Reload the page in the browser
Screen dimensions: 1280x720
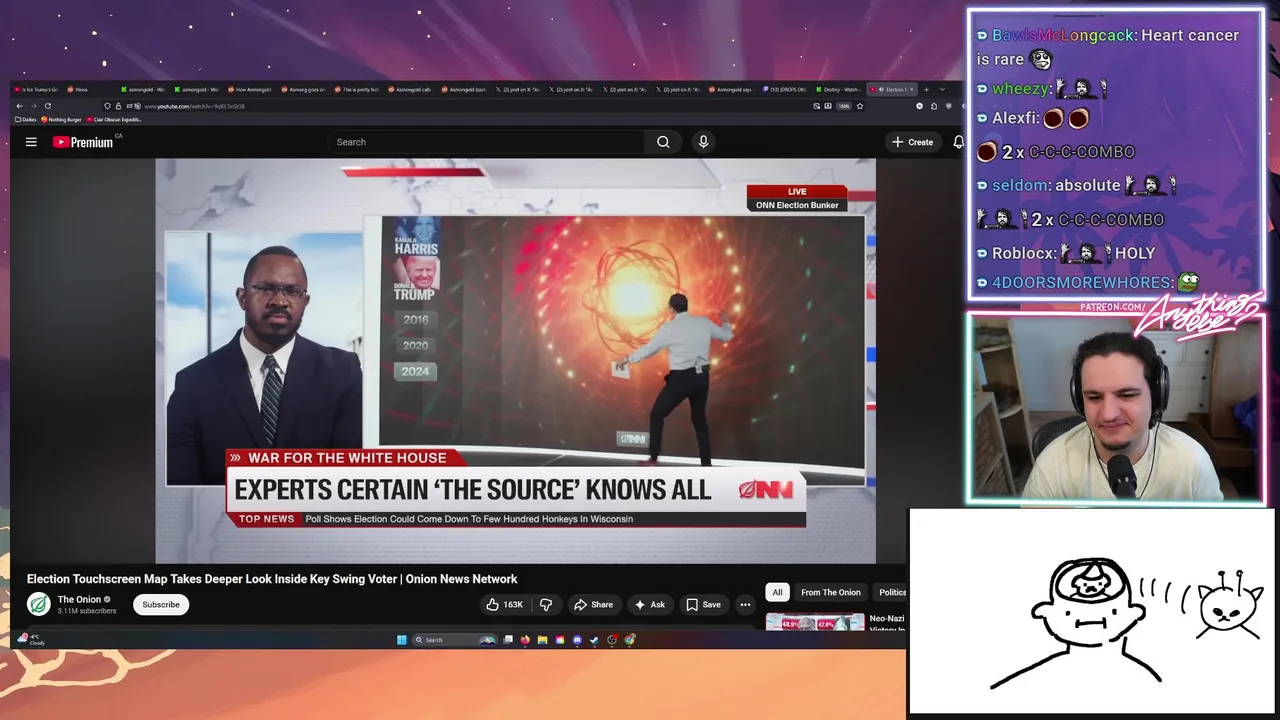pos(48,106)
